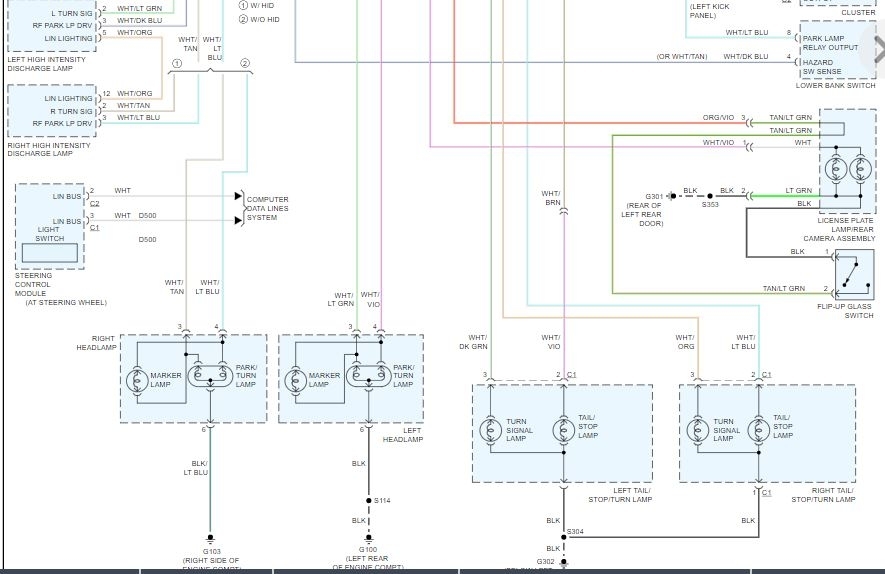Click the circled 2 W/O HID legend marker
Screen dimensions: 885x574
[x=243, y=19]
